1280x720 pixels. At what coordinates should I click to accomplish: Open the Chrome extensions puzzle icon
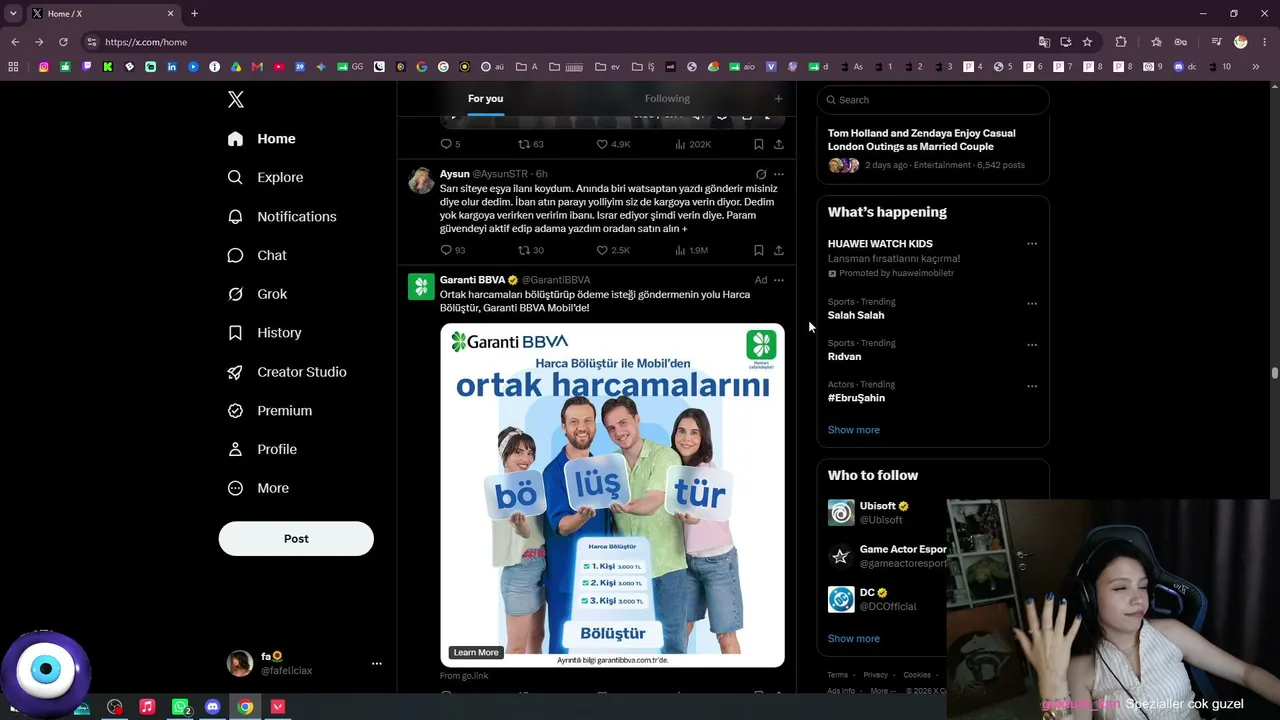1121,42
